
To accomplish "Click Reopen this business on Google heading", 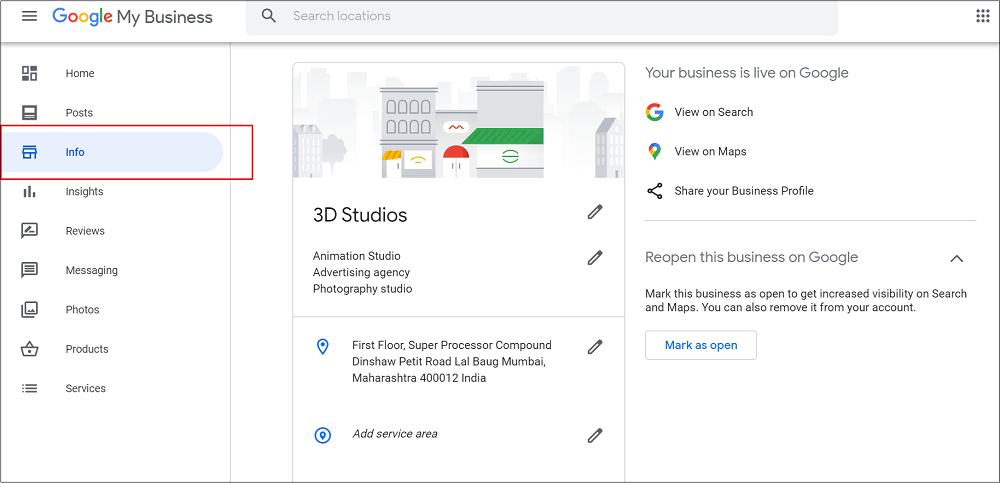I will click(751, 258).
